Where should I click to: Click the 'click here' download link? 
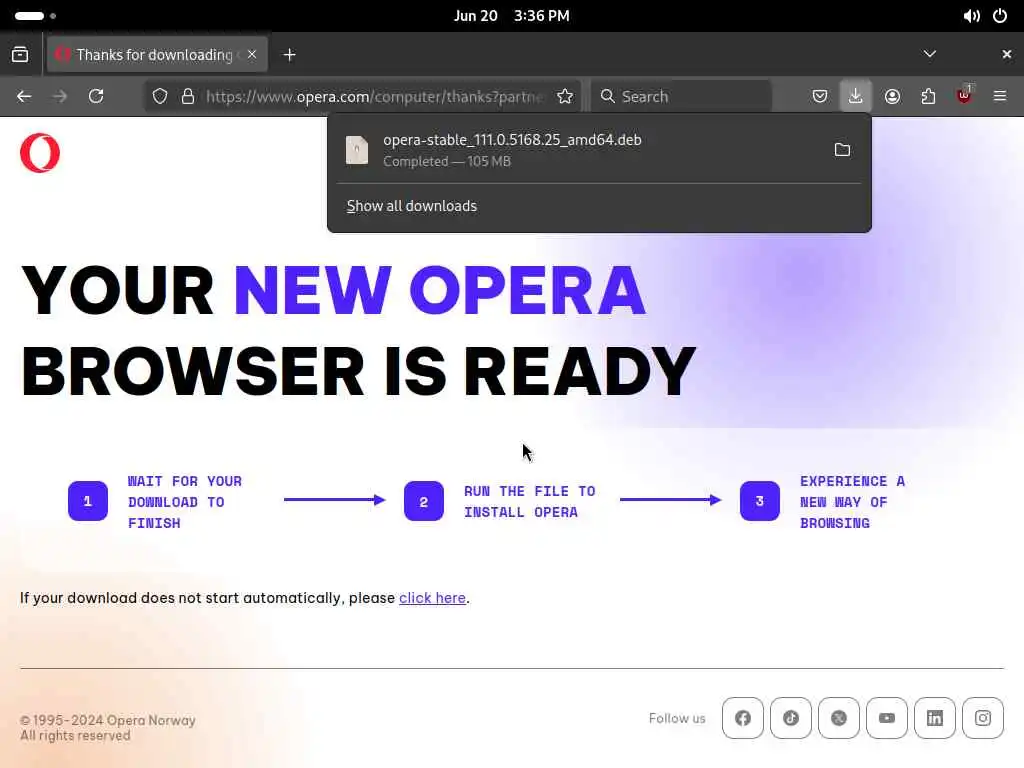[432, 598]
